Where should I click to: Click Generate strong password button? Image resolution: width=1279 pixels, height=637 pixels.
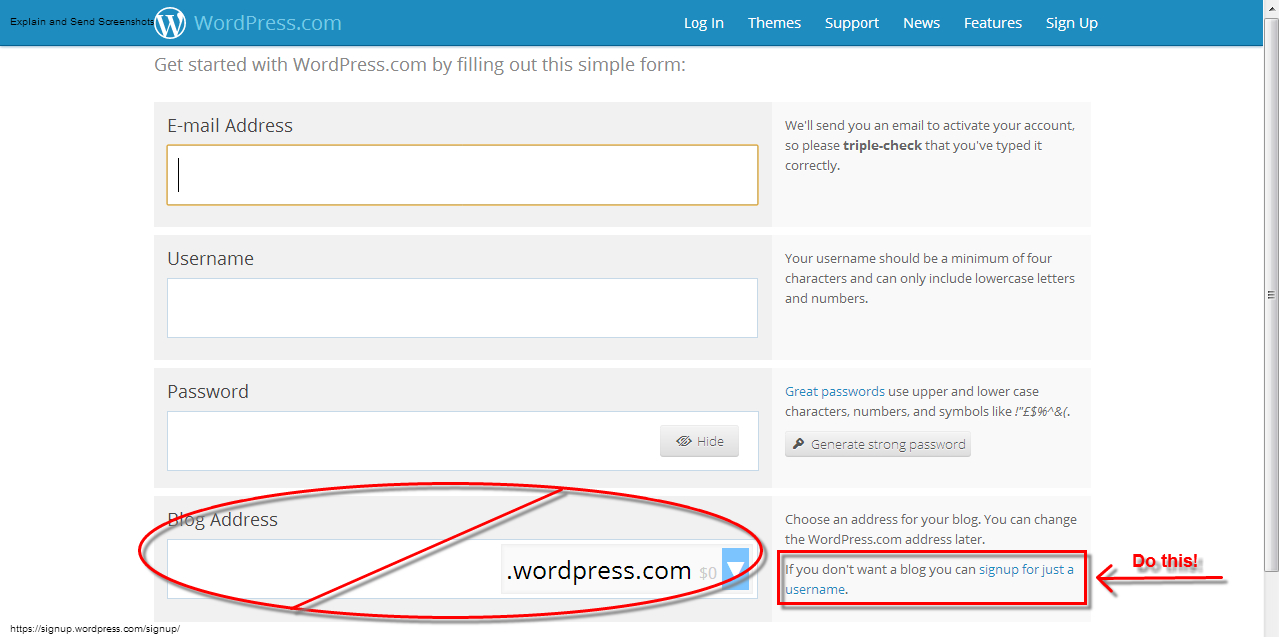[x=878, y=444]
